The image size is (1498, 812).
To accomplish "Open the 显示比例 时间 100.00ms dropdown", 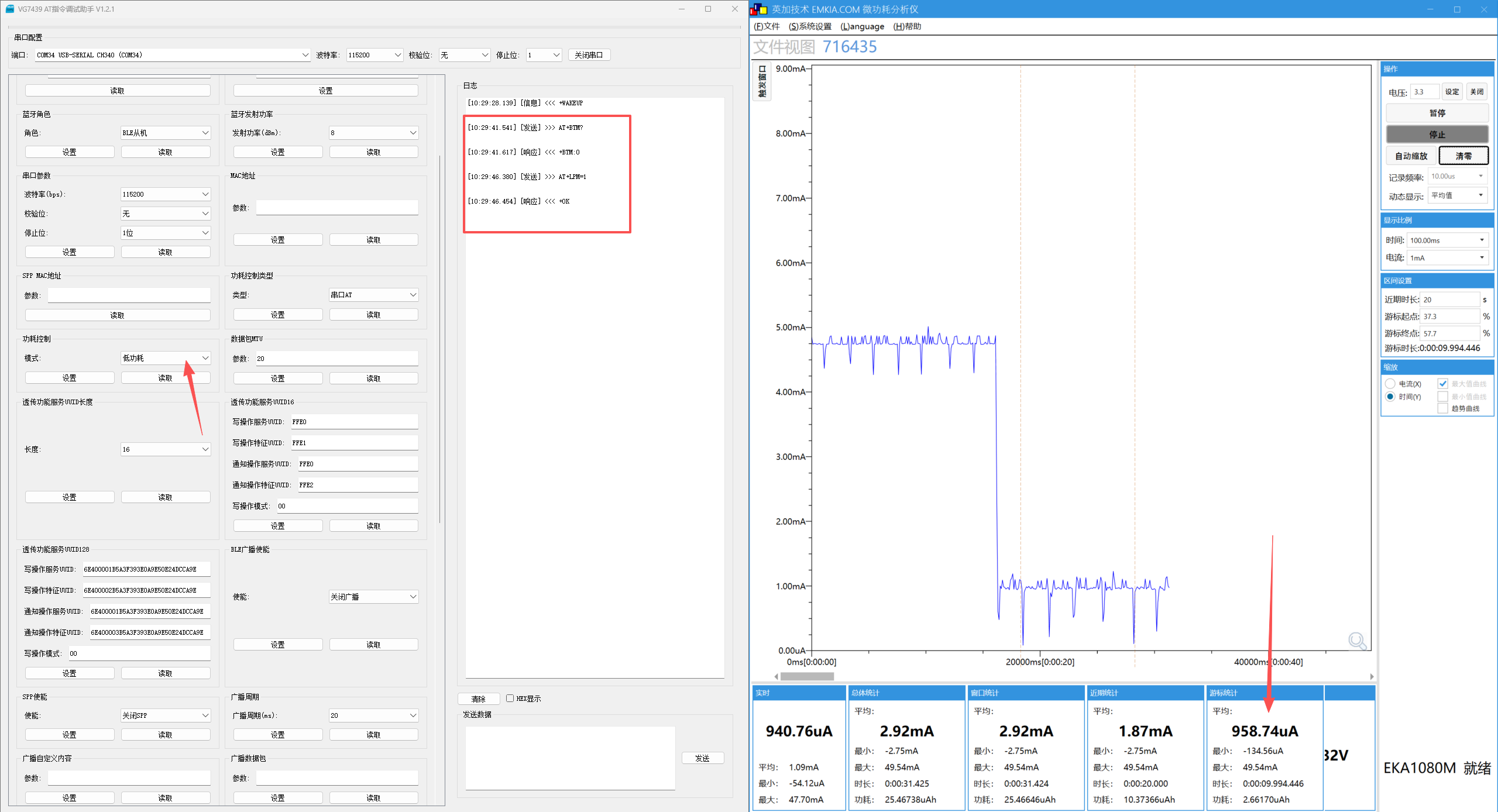I will 1448,240.
